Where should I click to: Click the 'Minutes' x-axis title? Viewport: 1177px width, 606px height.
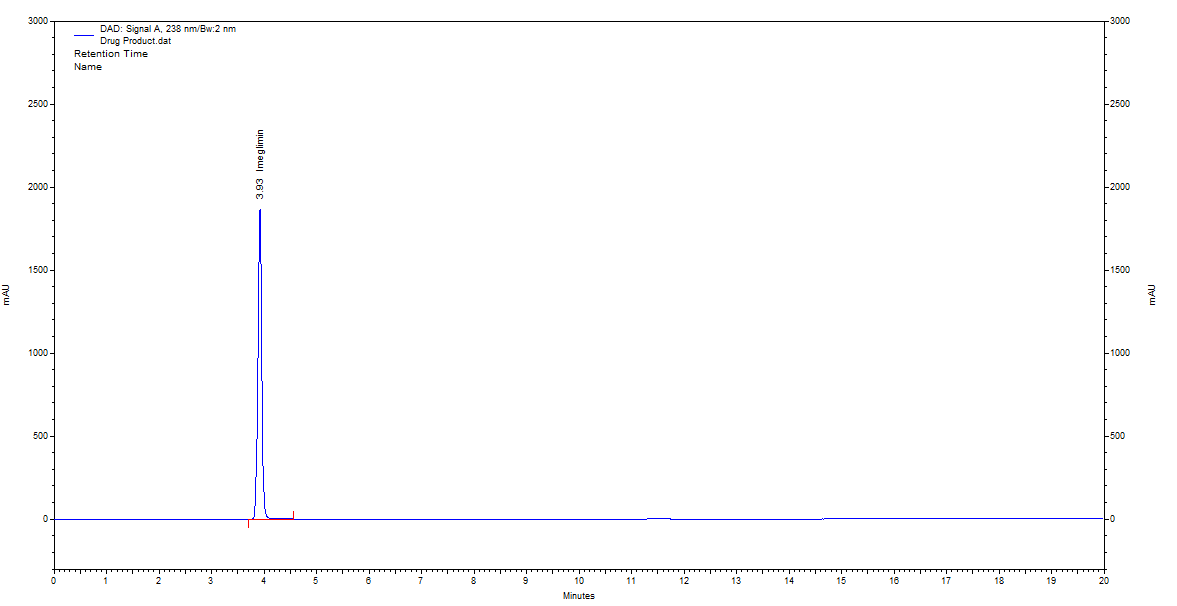coord(578,596)
